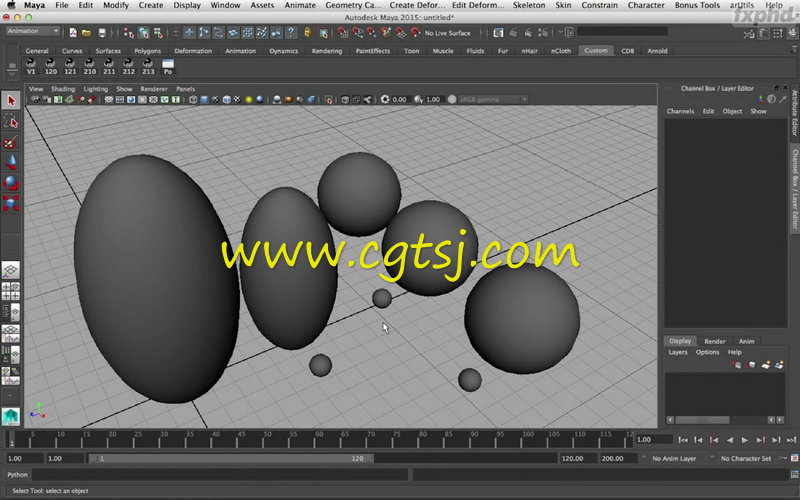Create a new scene from status line
Screen dimensions: 800x500
coord(73,33)
